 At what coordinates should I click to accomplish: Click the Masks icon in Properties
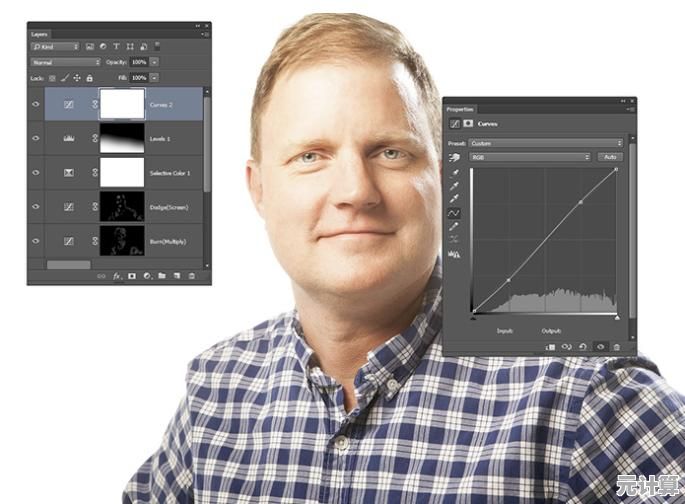(468, 124)
